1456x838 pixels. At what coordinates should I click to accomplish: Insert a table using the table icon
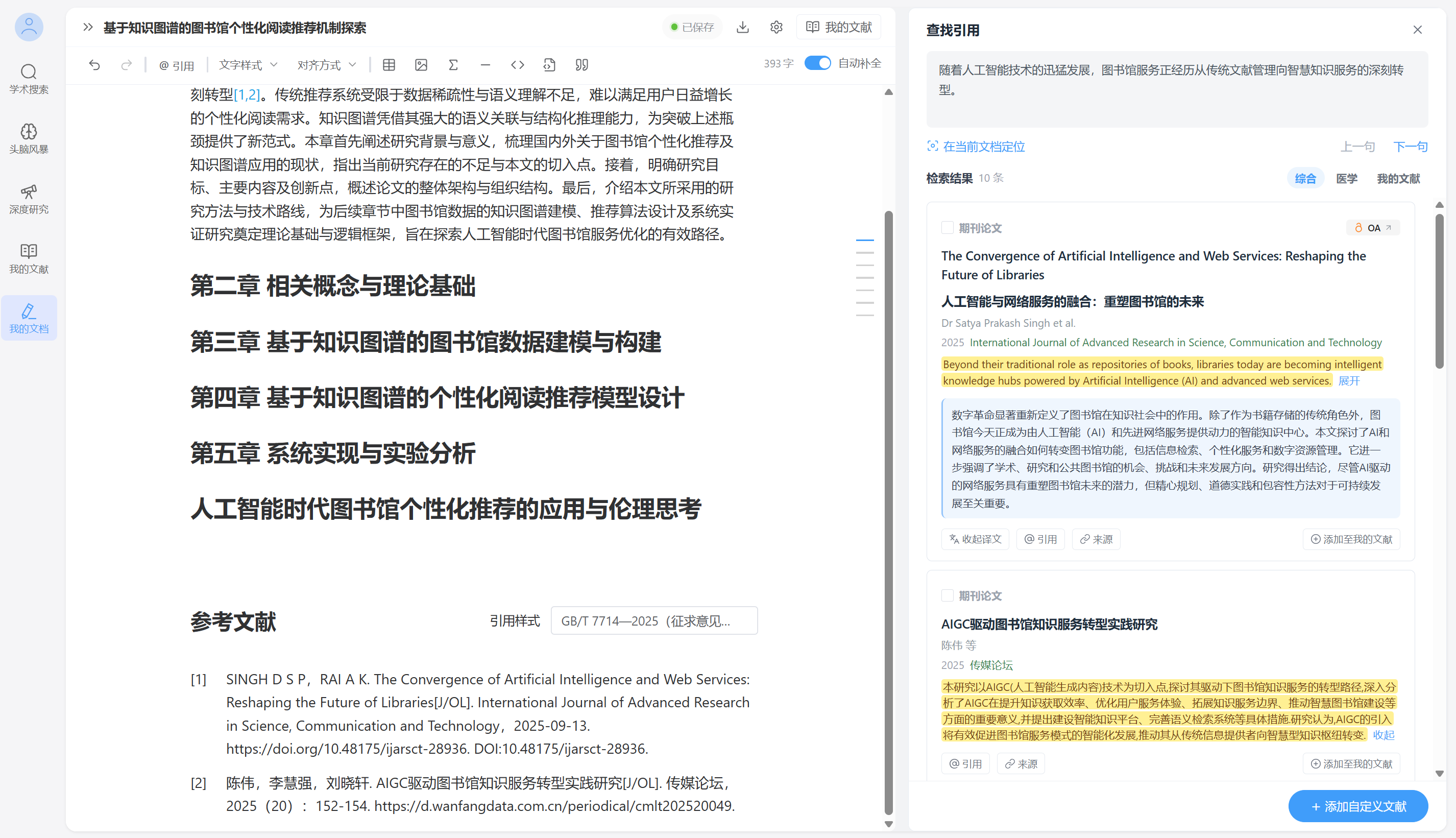[389, 65]
